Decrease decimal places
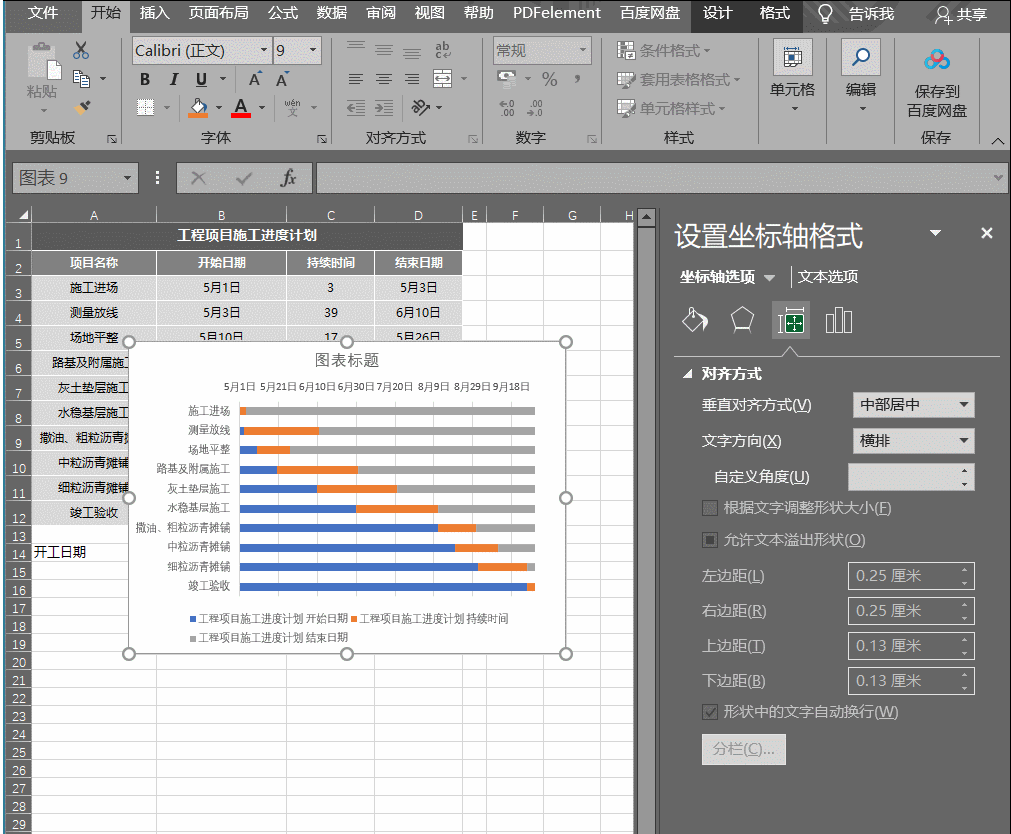 [x=535, y=108]
